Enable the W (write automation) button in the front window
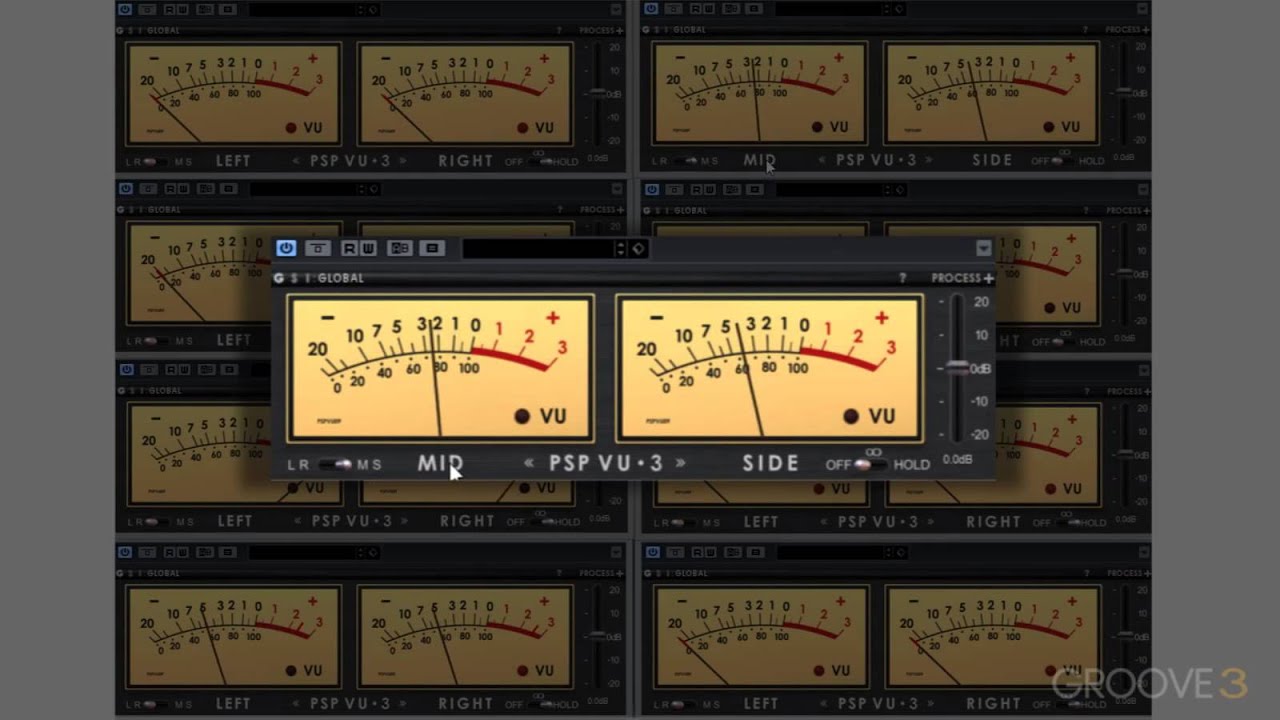 click(368, 248)
